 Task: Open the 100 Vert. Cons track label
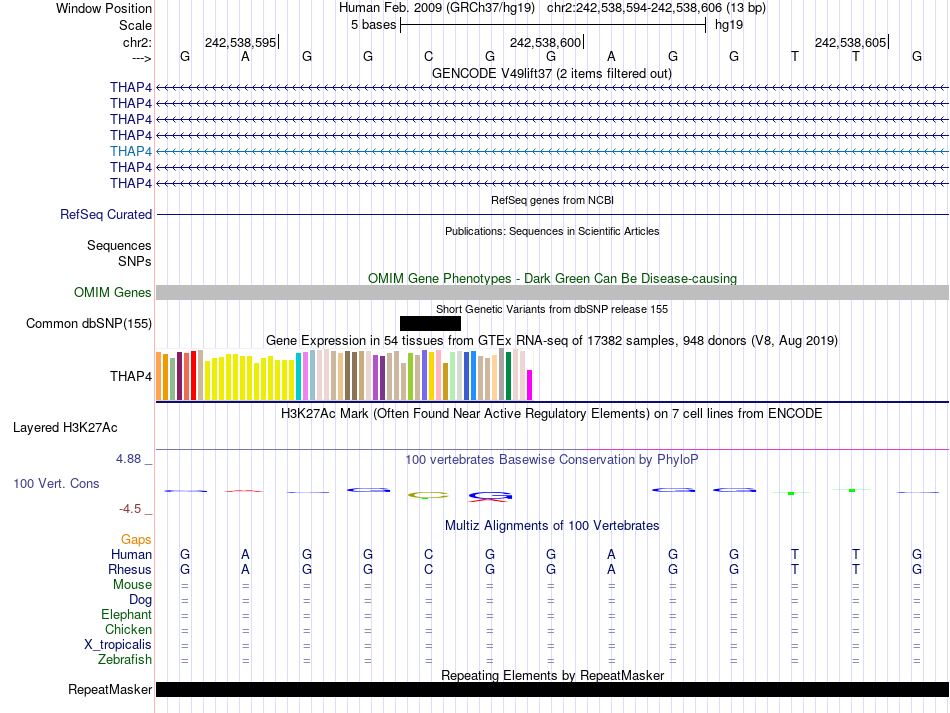tap(56, 483)
